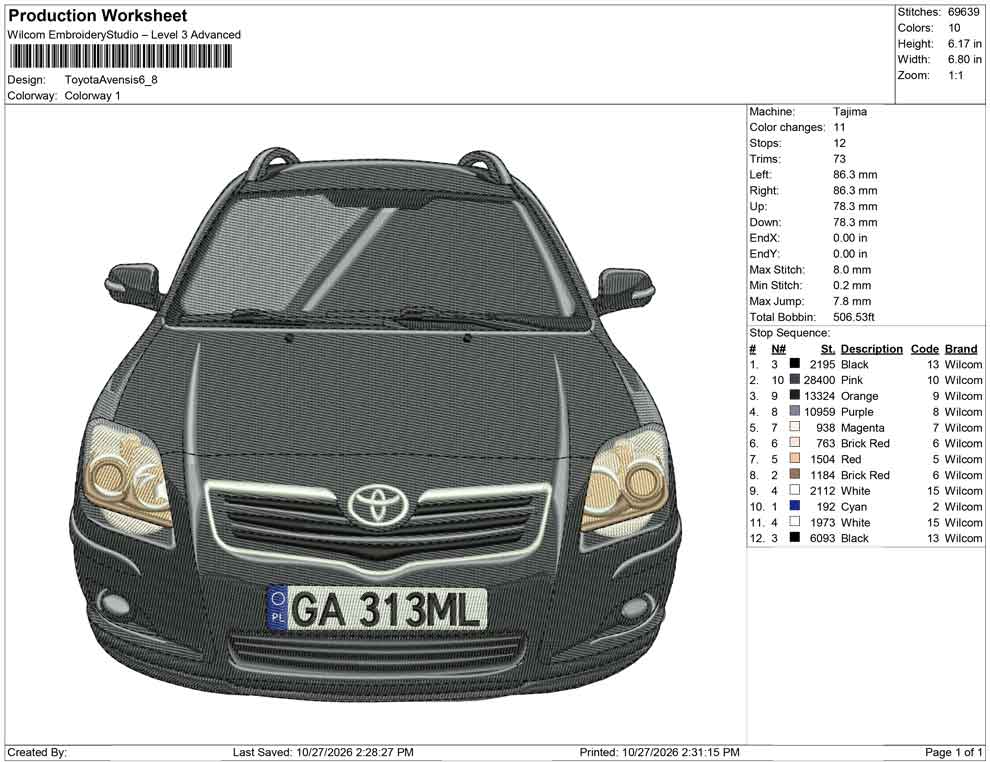Click the Min Stitch value 0.2 mm
990x762 pixels.
coord(852,285)
